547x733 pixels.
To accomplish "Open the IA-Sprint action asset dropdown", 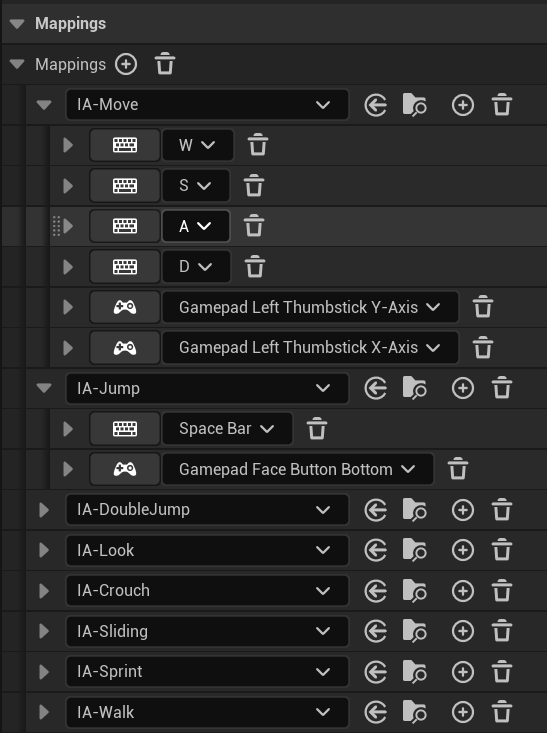I will (x=207, y=672).
